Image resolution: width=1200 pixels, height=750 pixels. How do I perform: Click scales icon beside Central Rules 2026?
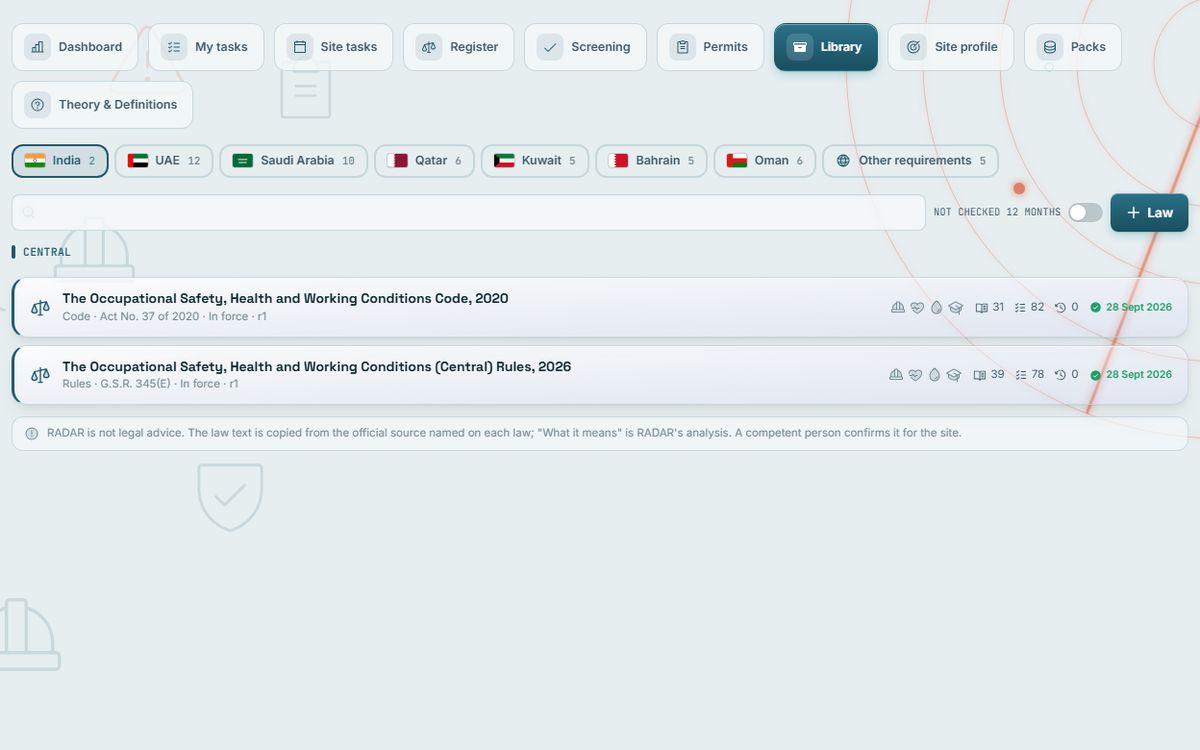click(40, 375)
